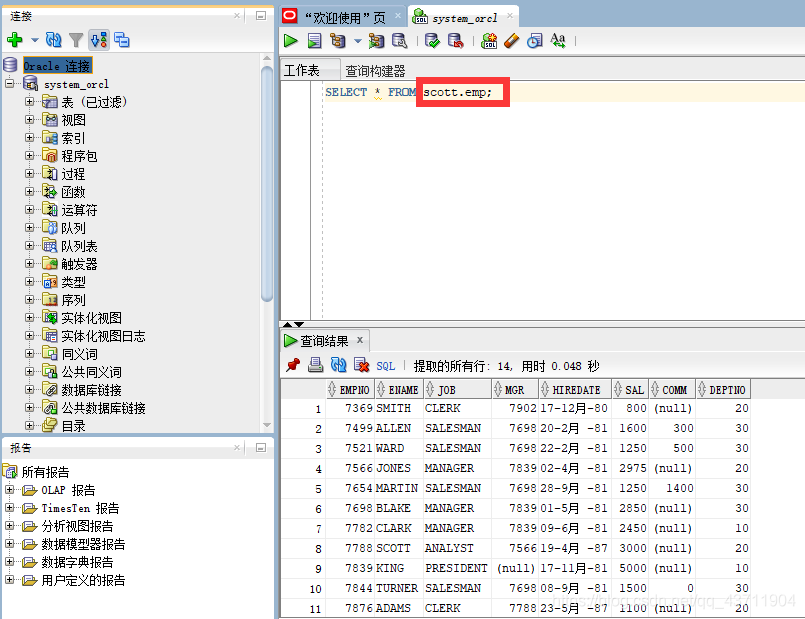
Task: Commit the current transaction
Action: [x=433, y=41]
